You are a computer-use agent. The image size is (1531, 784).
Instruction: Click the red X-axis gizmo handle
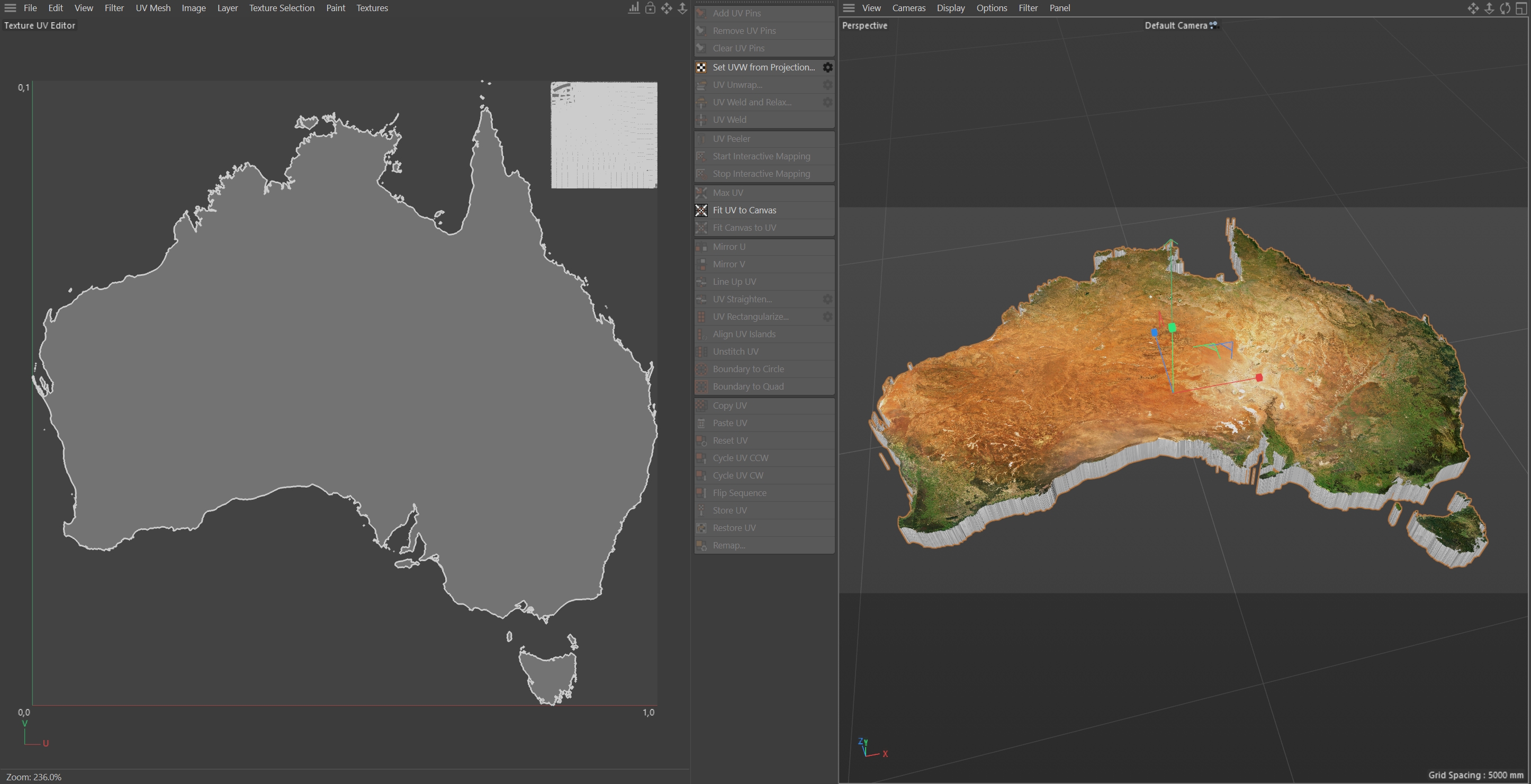click(1259, 377)
